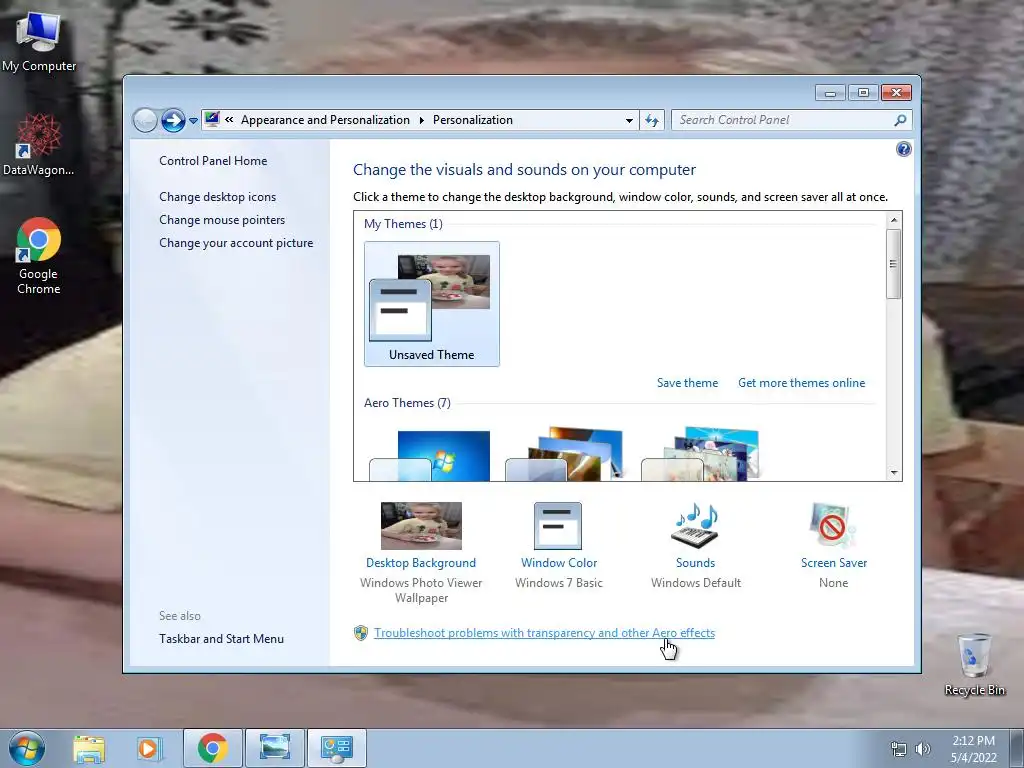The width and height of the screenshot is (1024, 768).
Task: Open My Computer desktop icon
Action: (x=39, y=40)
